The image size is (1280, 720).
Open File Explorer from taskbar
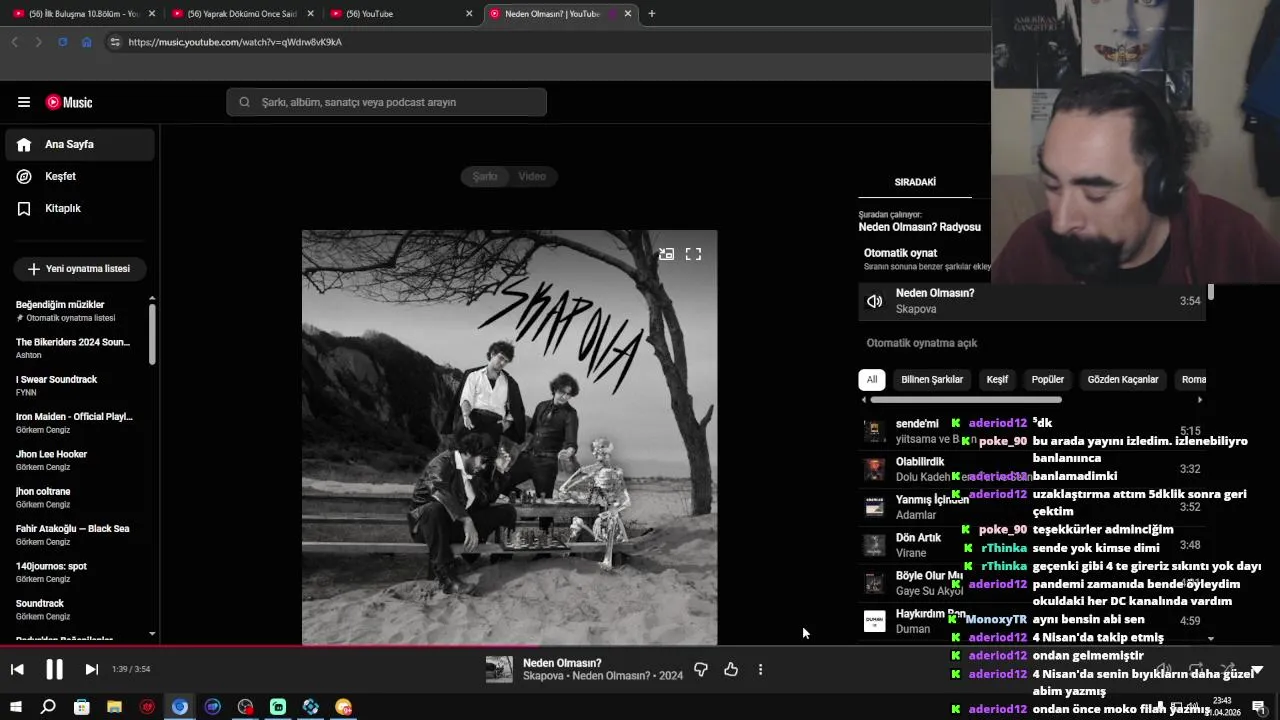(x=114, y=707)
